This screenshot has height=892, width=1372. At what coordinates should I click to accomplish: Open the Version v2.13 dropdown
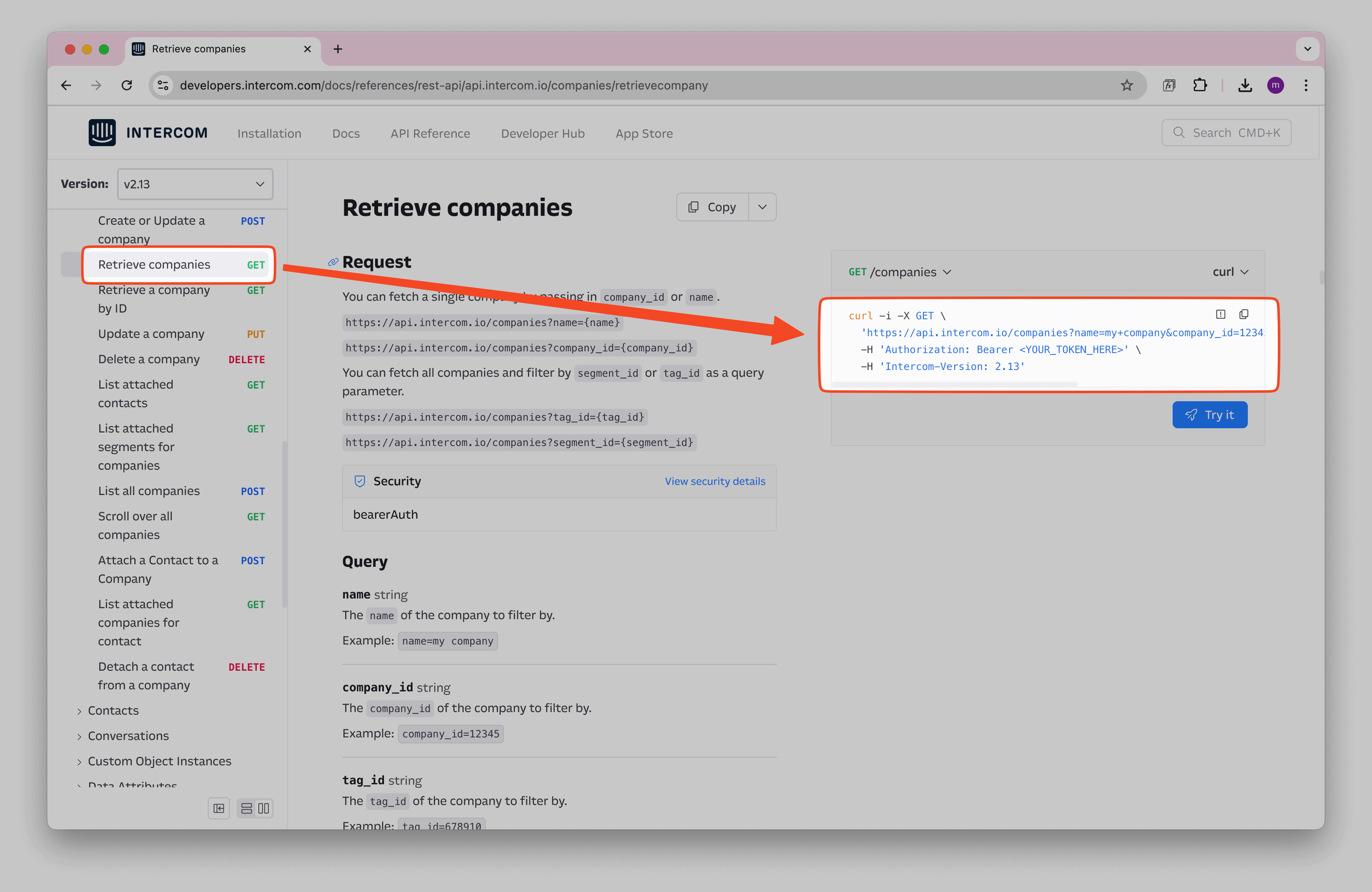195,185
